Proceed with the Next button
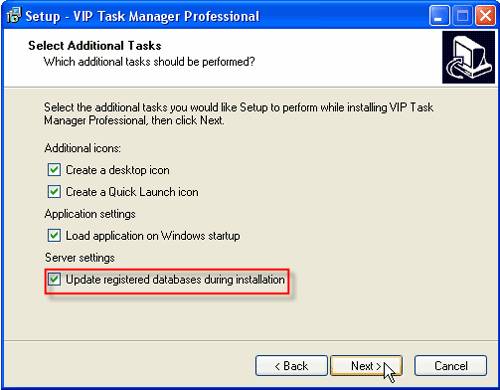The image size is (500, 390). pyautogui.click(x=366, y=366)
